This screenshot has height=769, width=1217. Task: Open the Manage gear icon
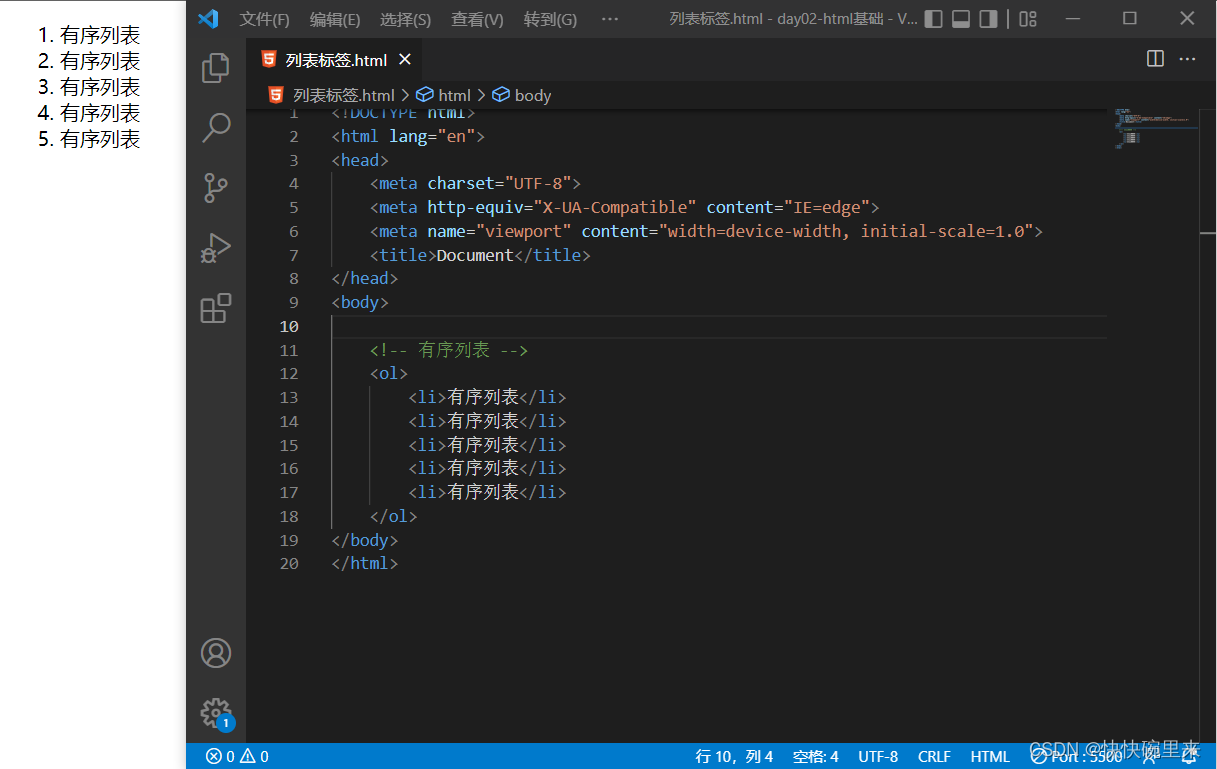coord(216,712)
